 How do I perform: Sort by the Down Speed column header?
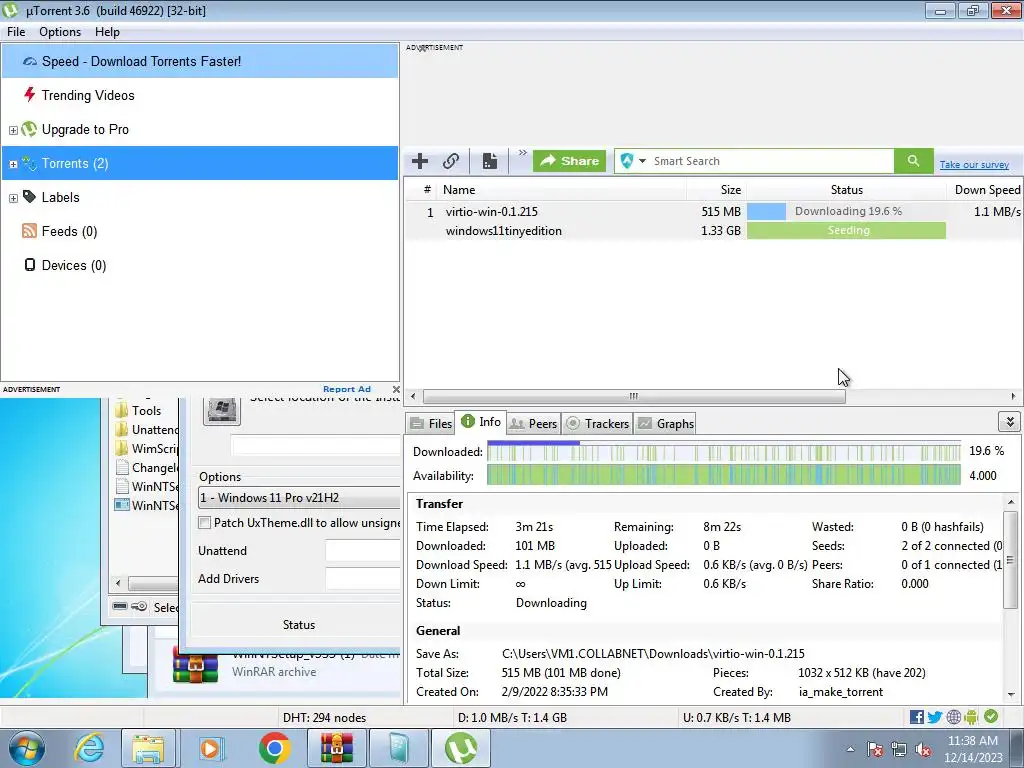(x=985, y=190)
